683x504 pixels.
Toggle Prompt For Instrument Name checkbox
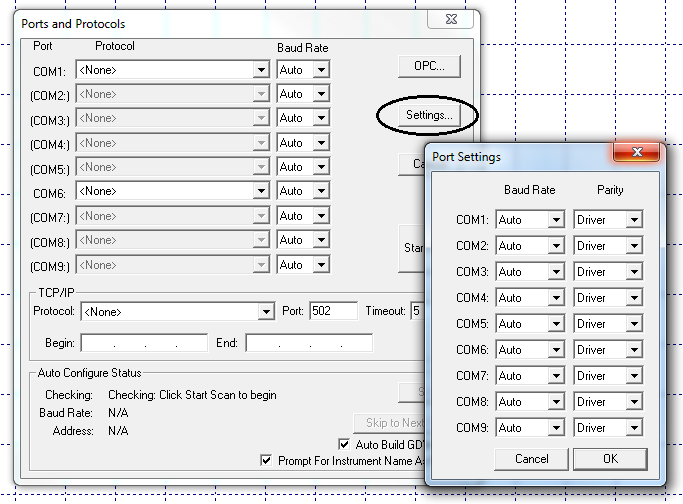[x=266, y=461]
